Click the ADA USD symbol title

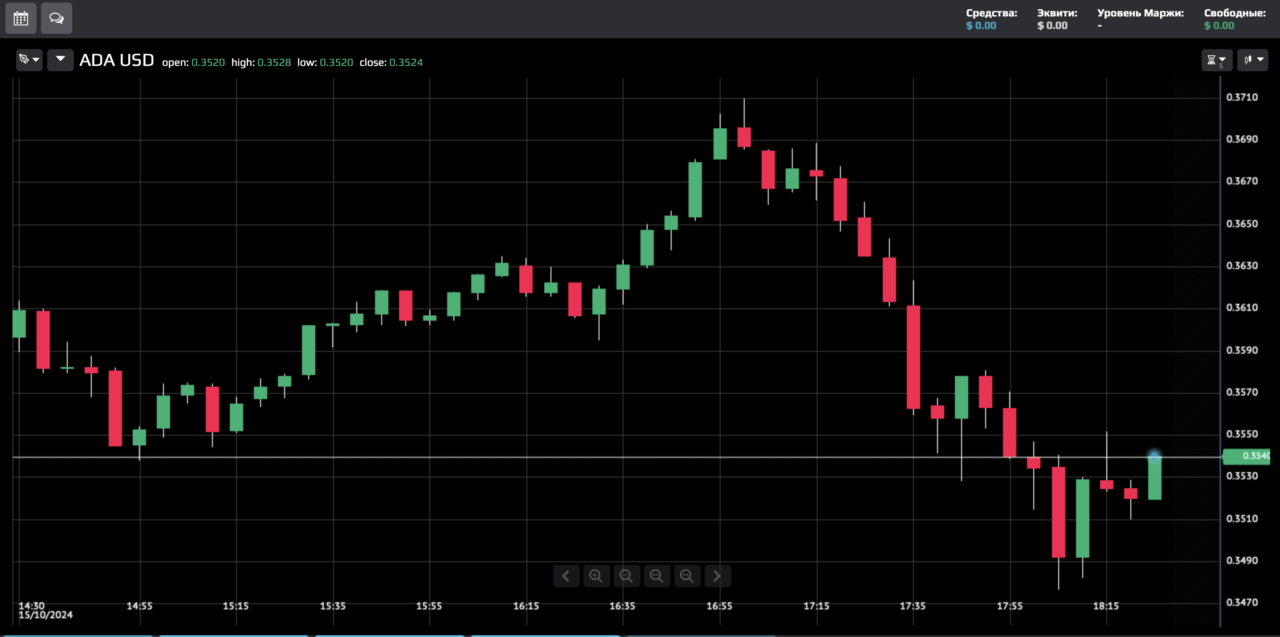[117, 60]
